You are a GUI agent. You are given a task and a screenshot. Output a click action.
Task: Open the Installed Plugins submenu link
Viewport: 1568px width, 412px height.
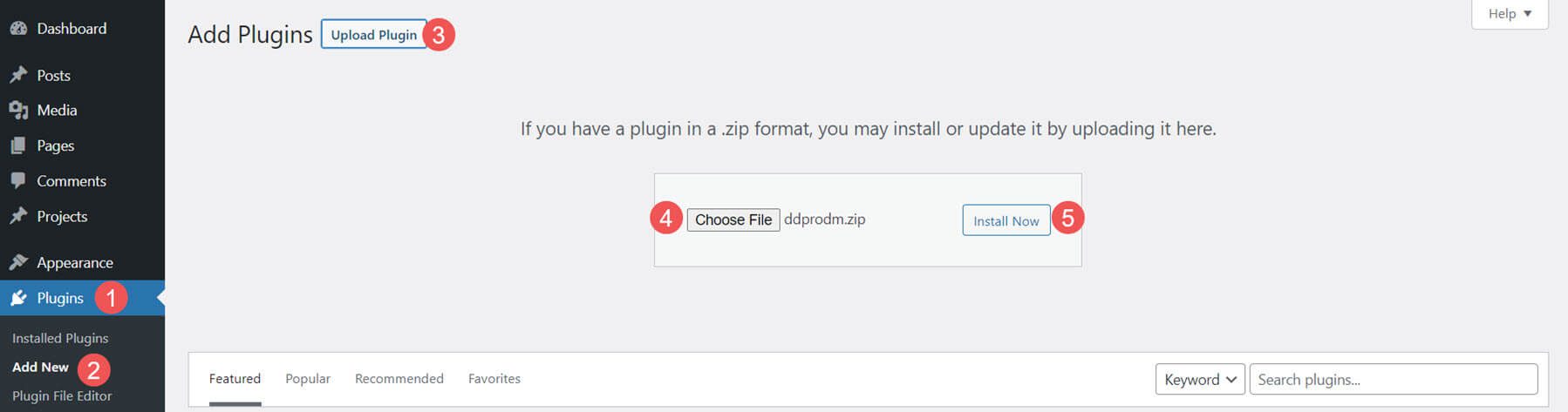60,338
